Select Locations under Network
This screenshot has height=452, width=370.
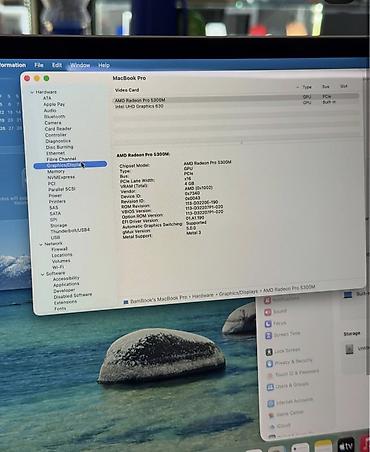[x=62, y=255]
